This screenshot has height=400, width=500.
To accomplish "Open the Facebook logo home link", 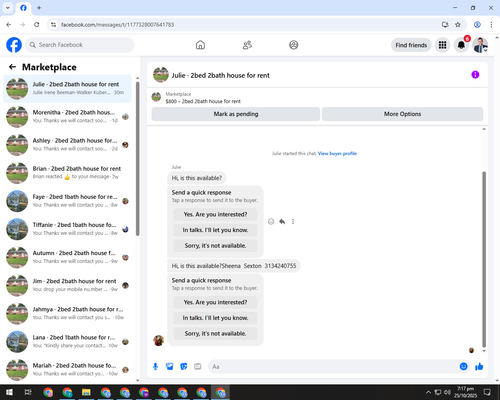I will (x=14, y=45).
